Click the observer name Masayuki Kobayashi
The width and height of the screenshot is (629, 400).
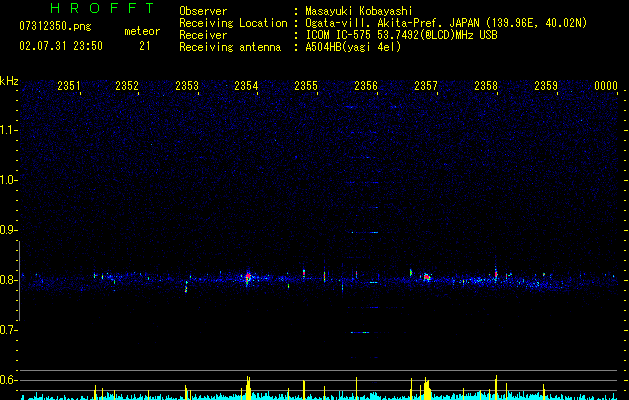359,11
